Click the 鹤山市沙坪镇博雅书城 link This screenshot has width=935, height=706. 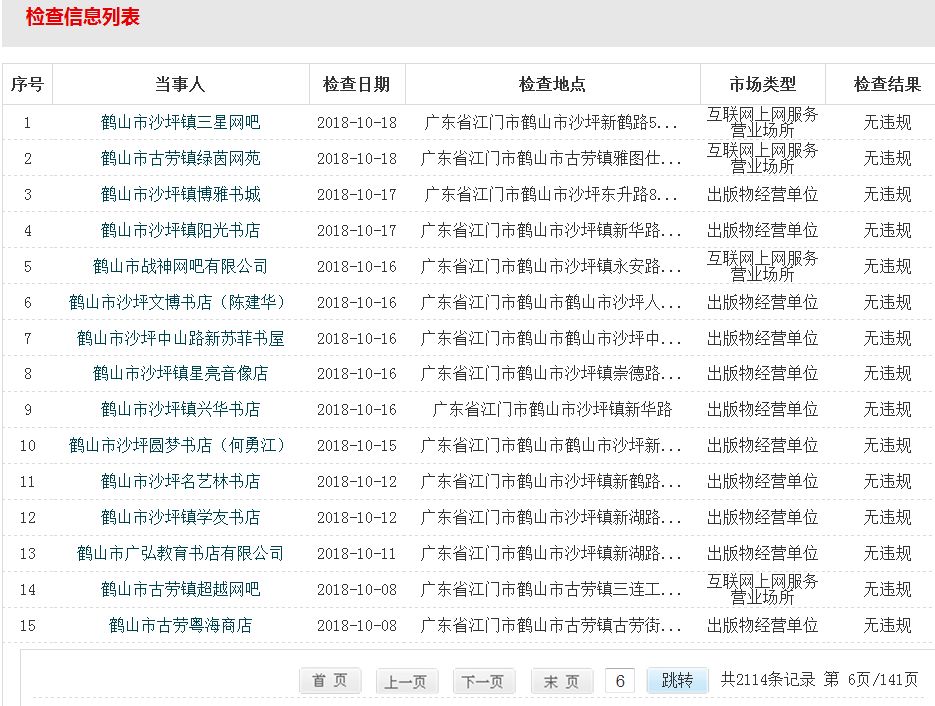point(180,195)
